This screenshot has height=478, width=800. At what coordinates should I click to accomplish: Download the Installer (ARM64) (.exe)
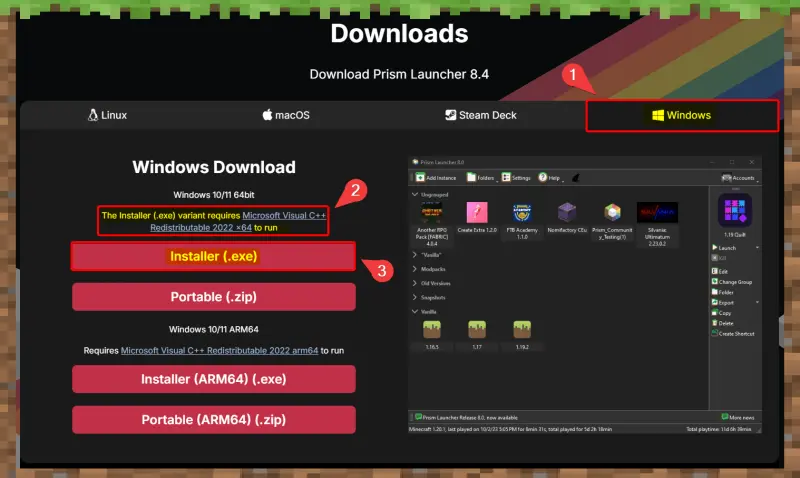(214, 379)
